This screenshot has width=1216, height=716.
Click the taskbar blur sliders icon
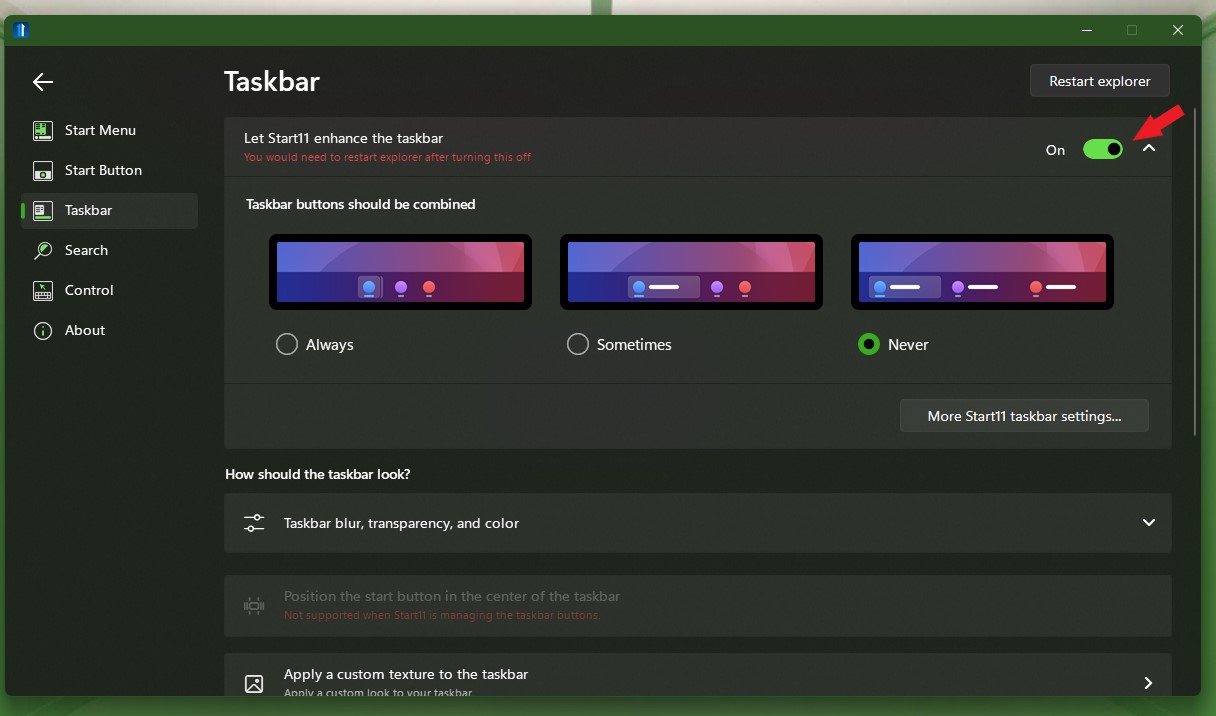254,523
